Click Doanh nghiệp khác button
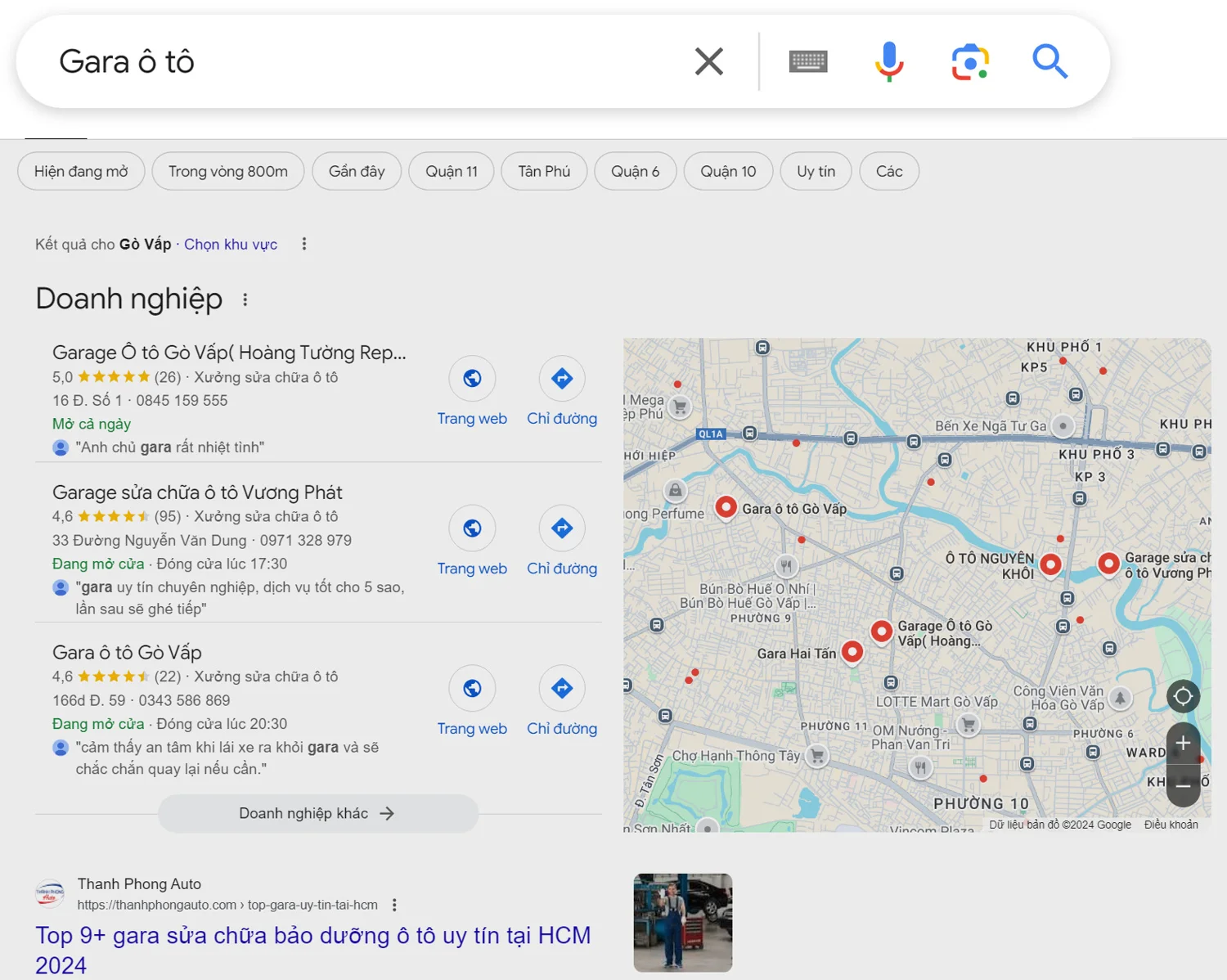Viewport: 1227px width, 980px height. point(318,813)
